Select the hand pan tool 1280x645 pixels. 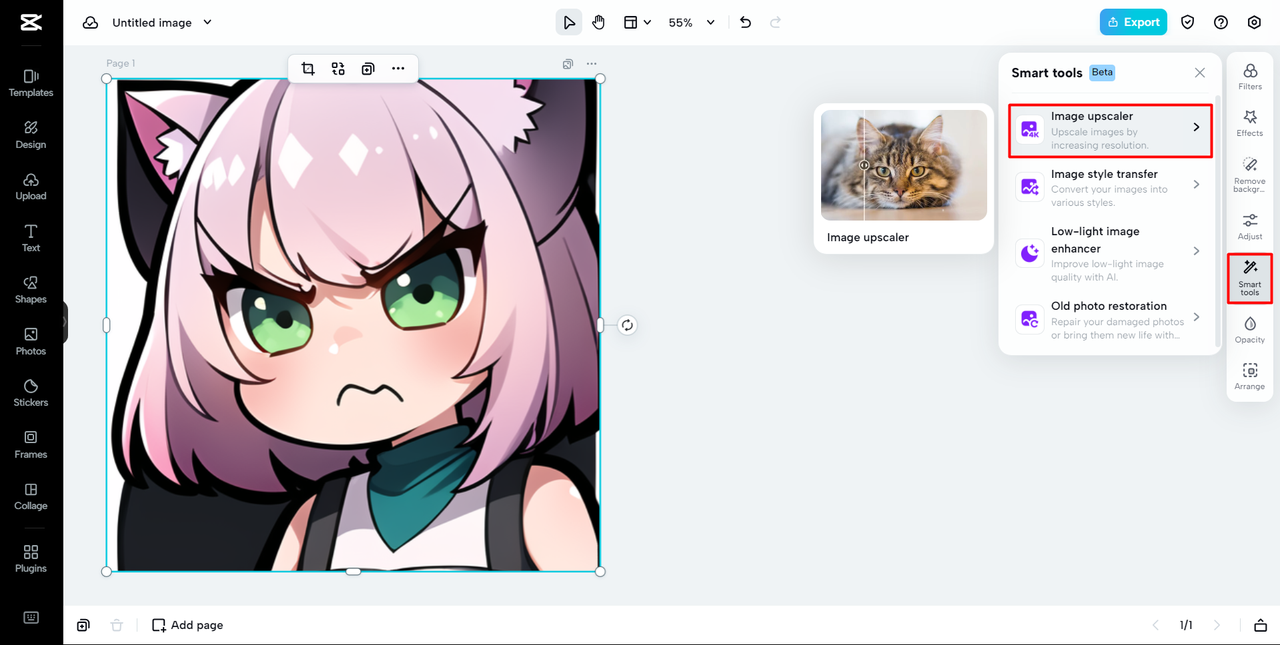(x=598, y=22)
